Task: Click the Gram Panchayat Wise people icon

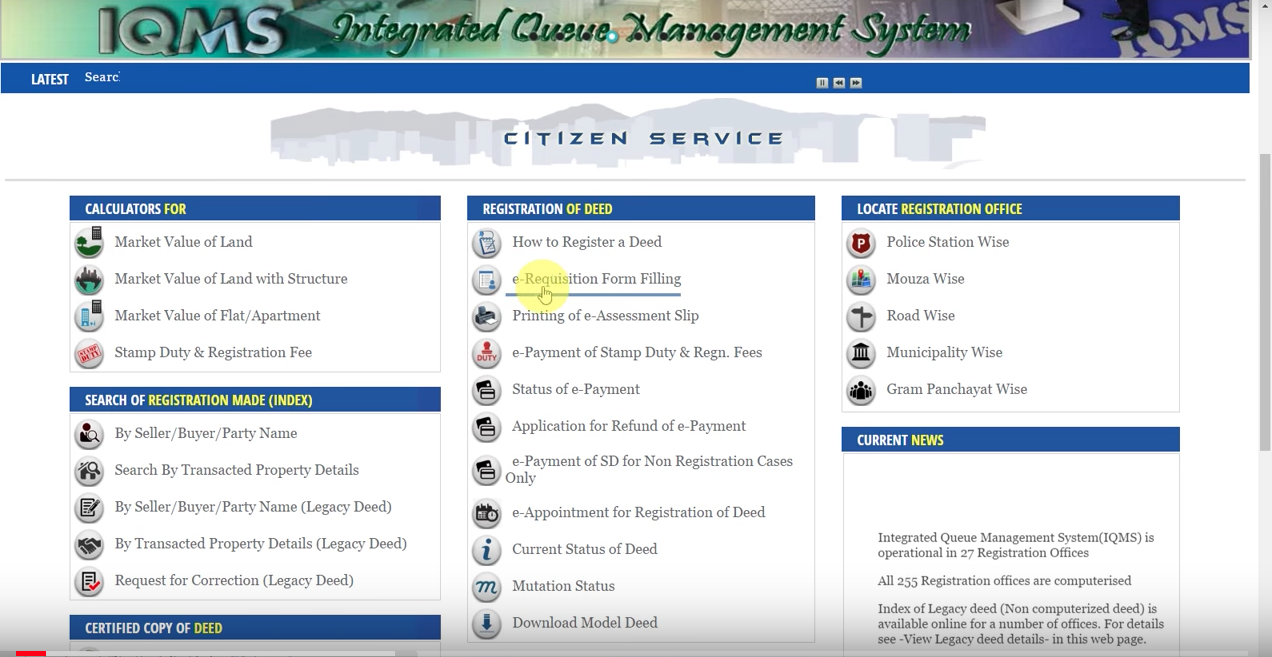Action: click(x=861, y=391)
